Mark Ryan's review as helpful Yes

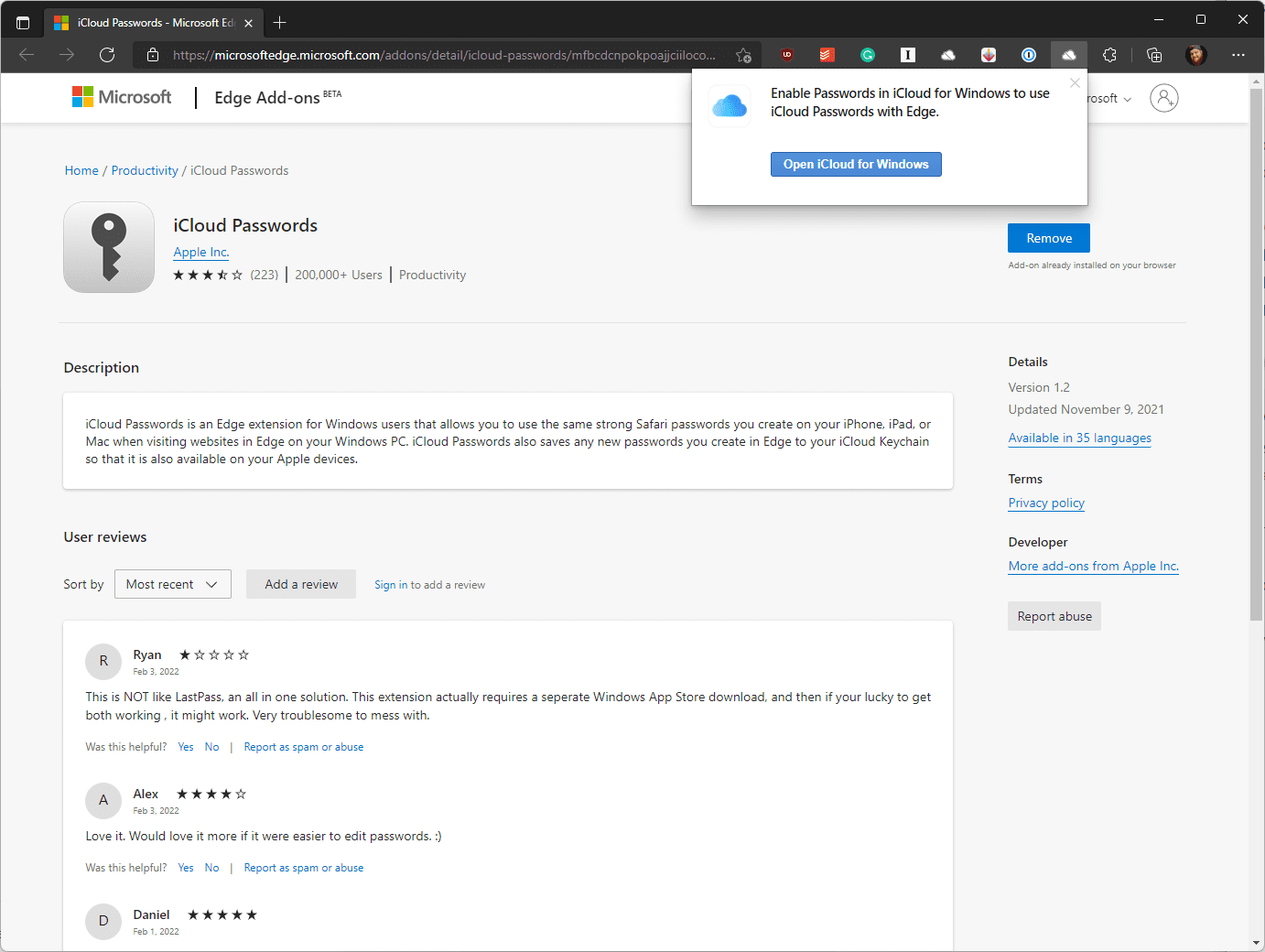tap(186, 747)
